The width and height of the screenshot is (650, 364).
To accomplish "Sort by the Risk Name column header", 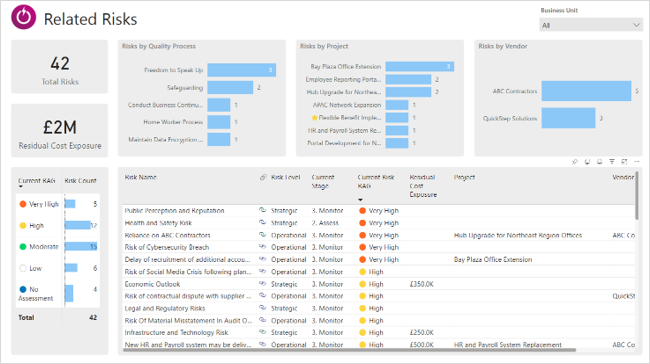I will (141, 177).
